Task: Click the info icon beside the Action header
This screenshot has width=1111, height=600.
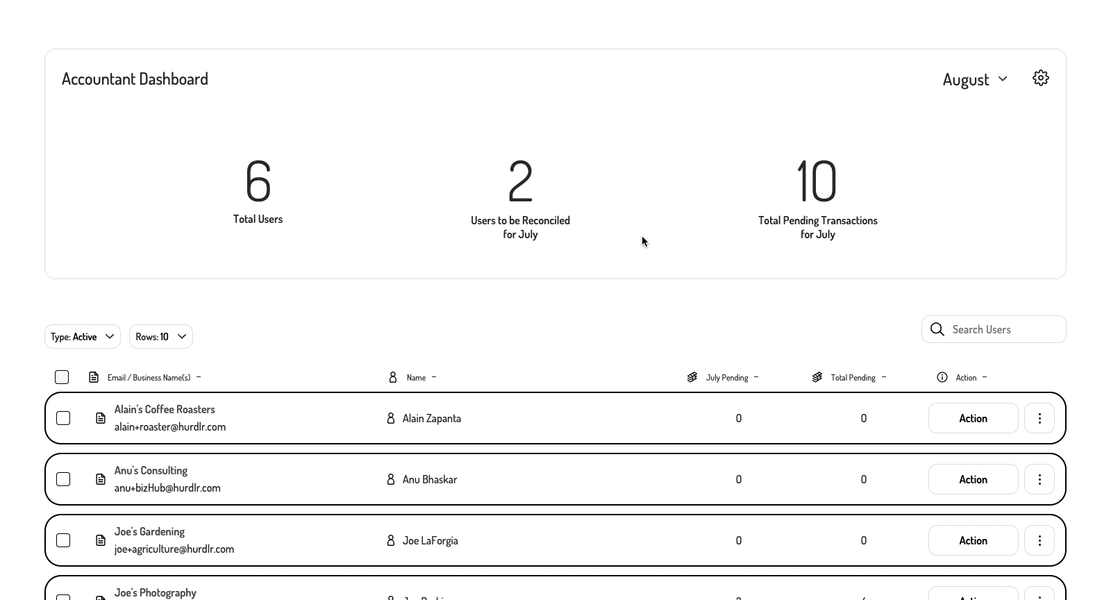Action: [x=941, y=377]
